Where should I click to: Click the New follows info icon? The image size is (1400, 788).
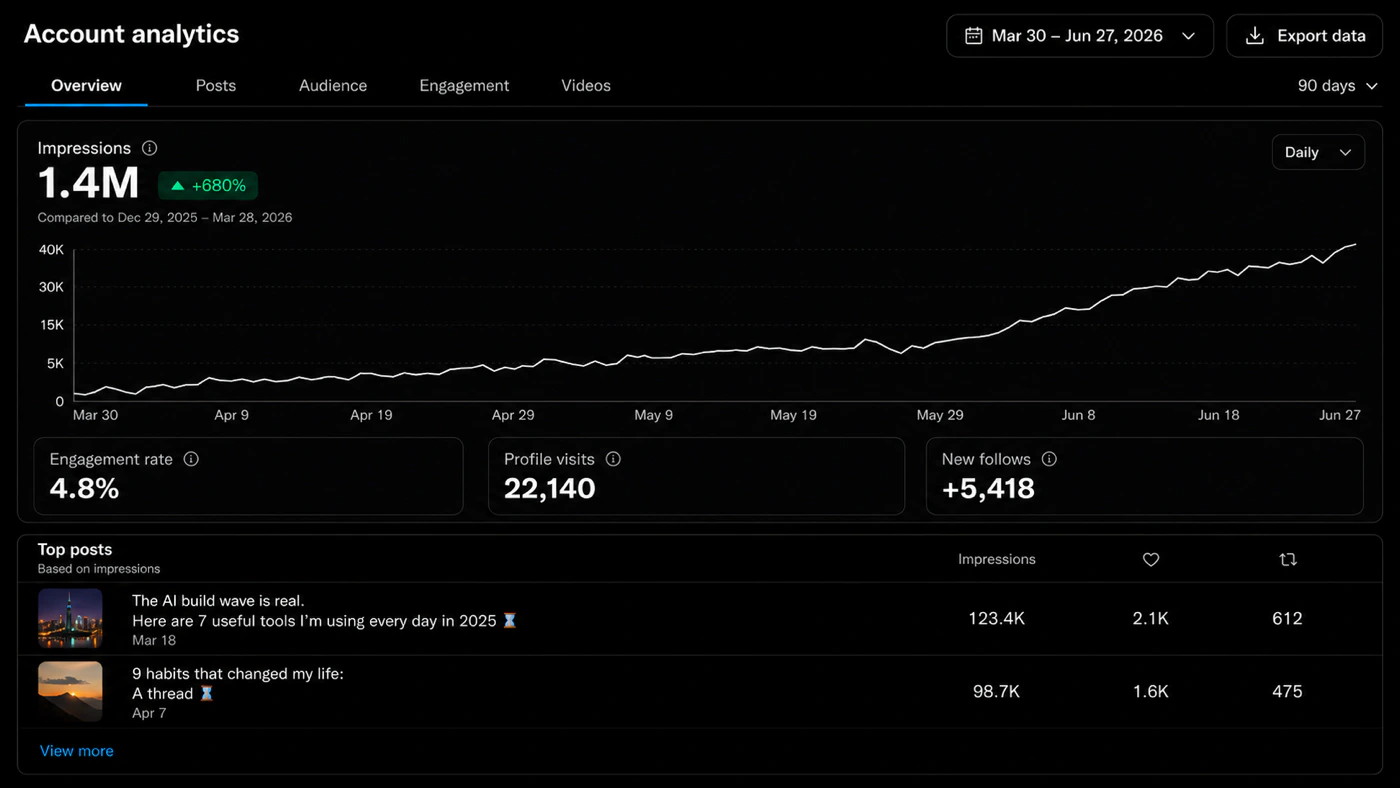click(x=1049, y=459)
